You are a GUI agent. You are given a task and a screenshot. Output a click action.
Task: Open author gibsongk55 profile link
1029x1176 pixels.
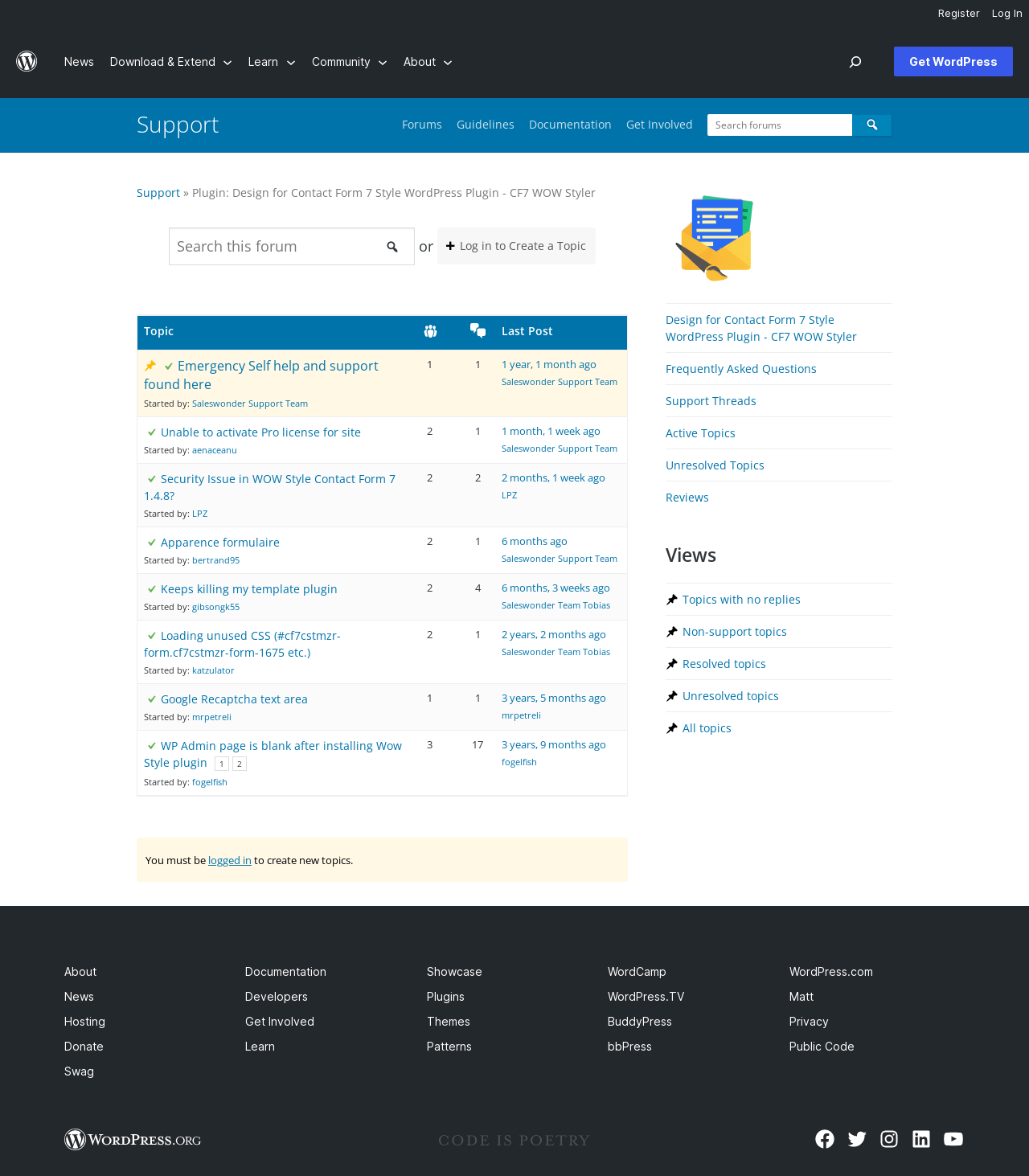tap(215, 607)
